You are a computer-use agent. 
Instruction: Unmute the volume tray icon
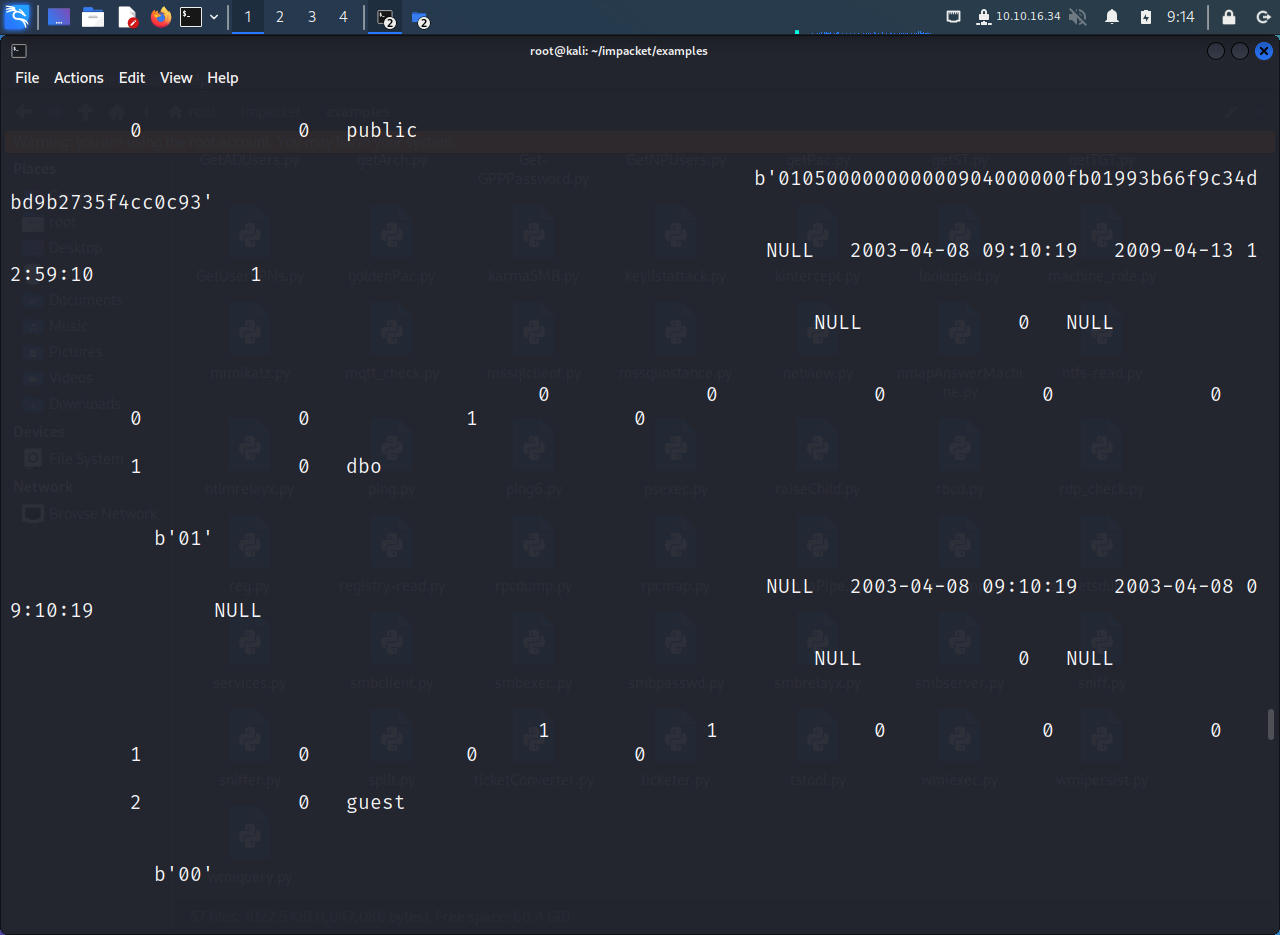[1078, 17]
